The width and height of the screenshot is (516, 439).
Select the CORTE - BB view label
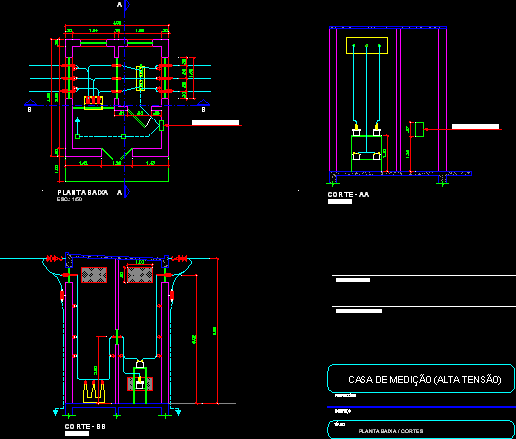point(85,427)
